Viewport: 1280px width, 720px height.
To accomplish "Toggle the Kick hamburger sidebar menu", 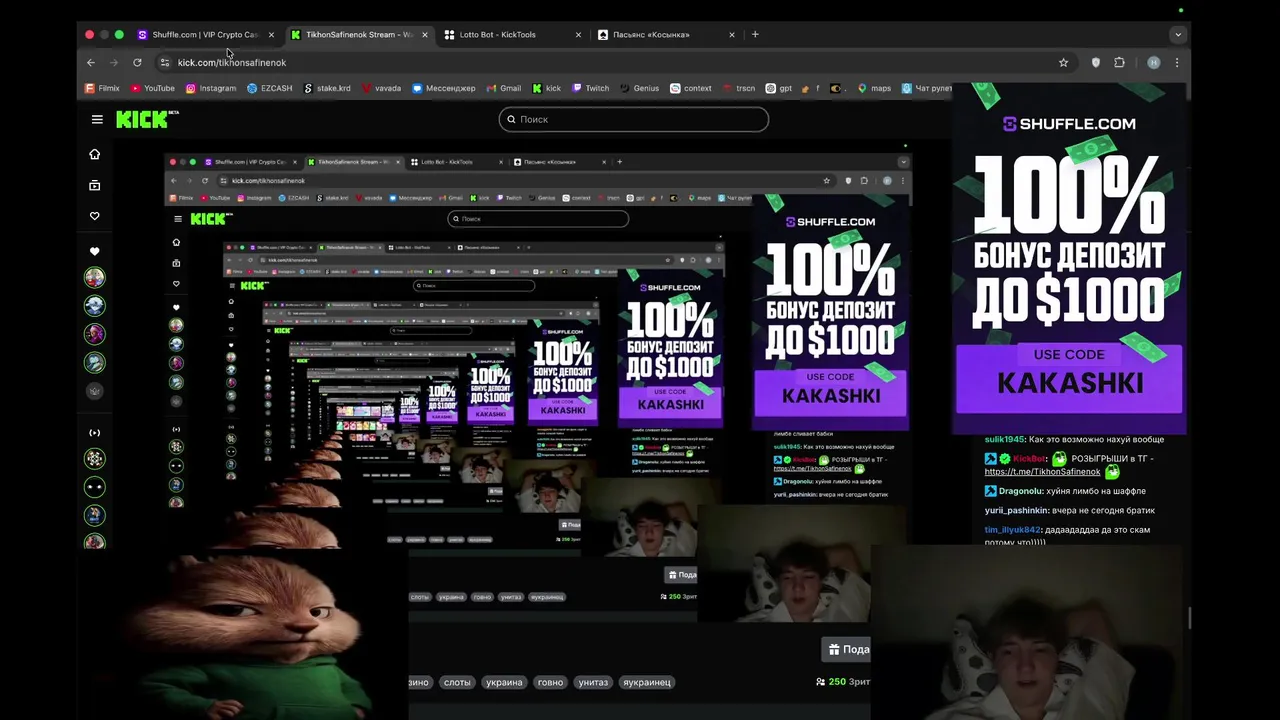I will pos(97,119).
